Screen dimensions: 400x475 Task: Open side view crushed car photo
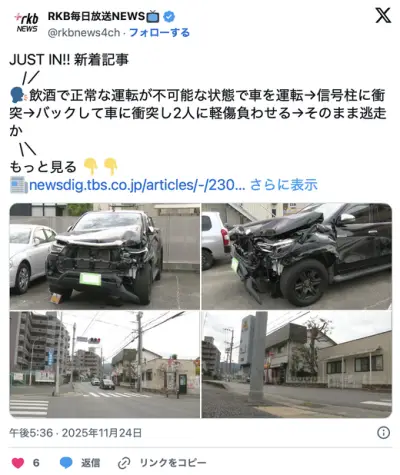[x=297, y=256]
